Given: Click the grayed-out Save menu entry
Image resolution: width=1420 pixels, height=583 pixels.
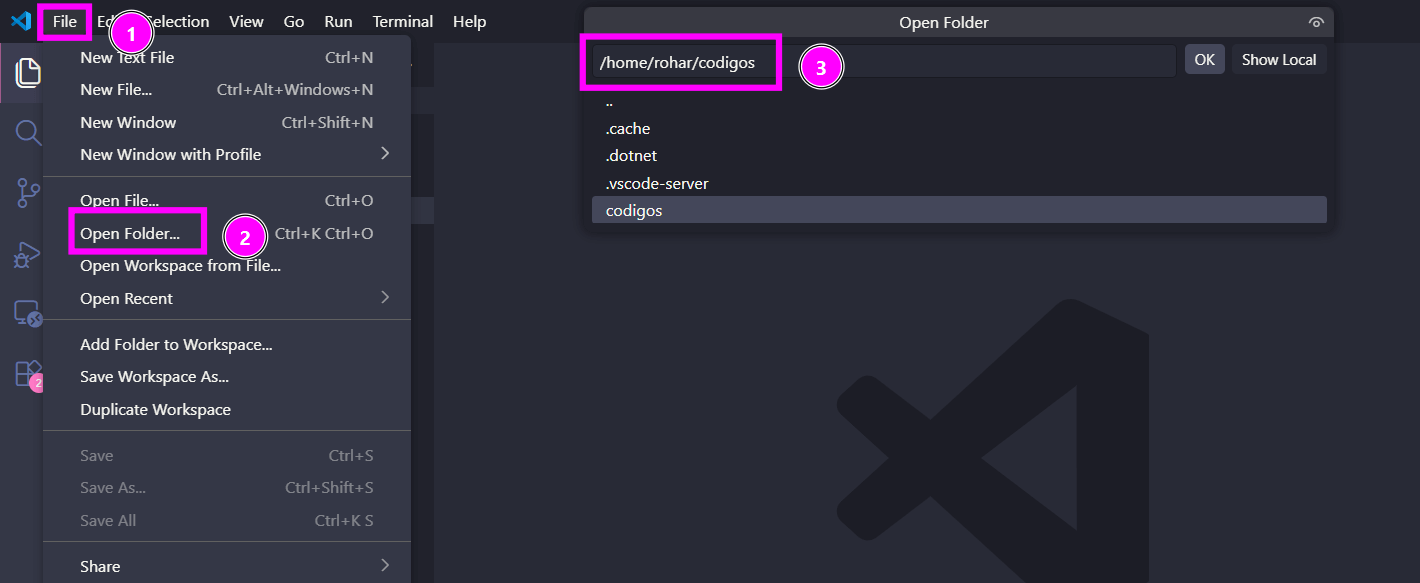Looking at the screenshot, I should pos(227,455).
